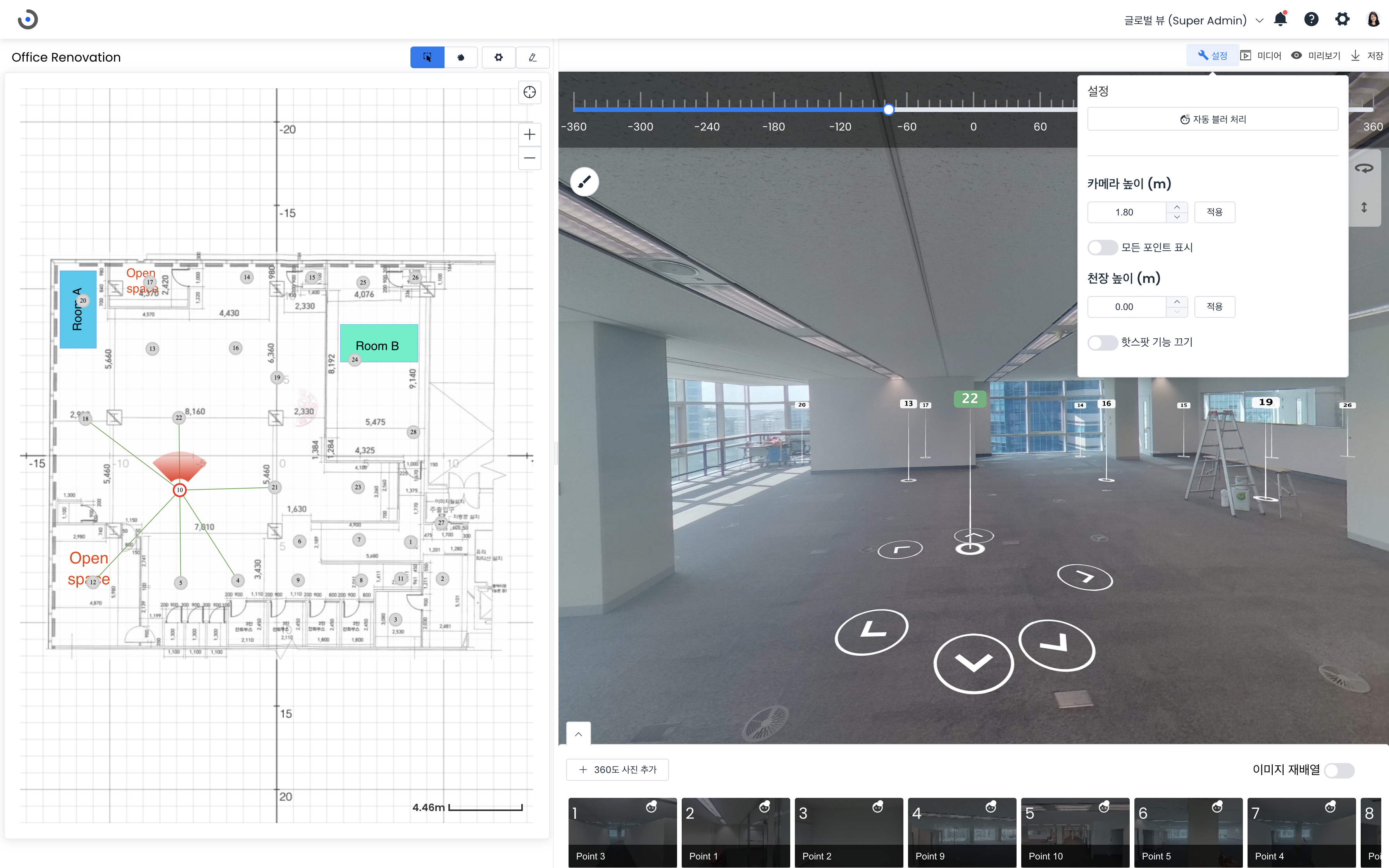This screenshot has width=1389, height=868.
Task: Select the Room B green area
Action: tap(379, 343)
